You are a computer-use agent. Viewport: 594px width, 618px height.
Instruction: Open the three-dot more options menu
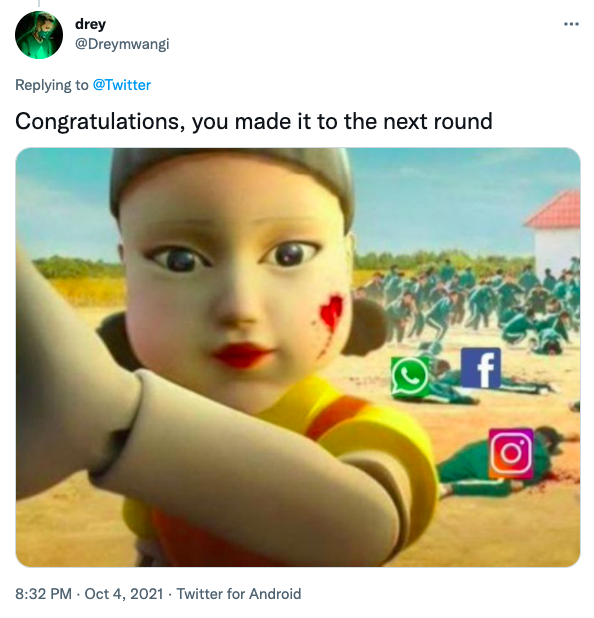[x=571, y=24]
